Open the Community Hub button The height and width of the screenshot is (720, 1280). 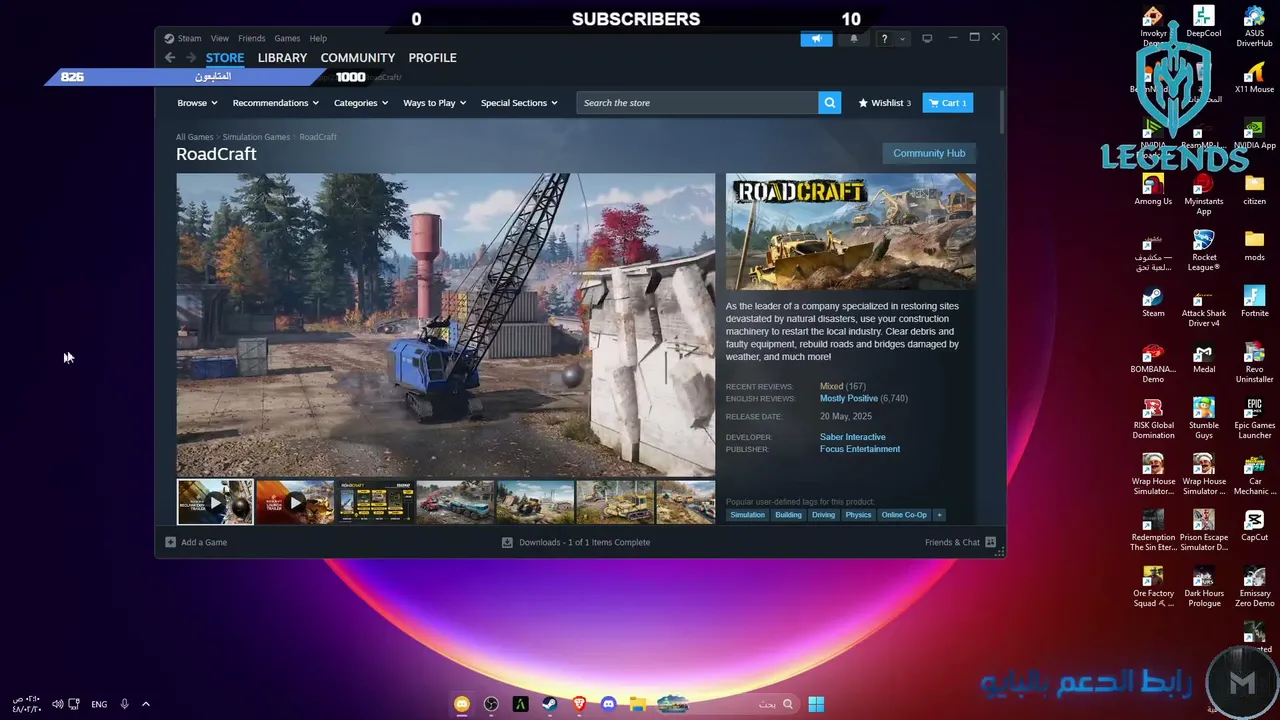click(x=929, y=153)
